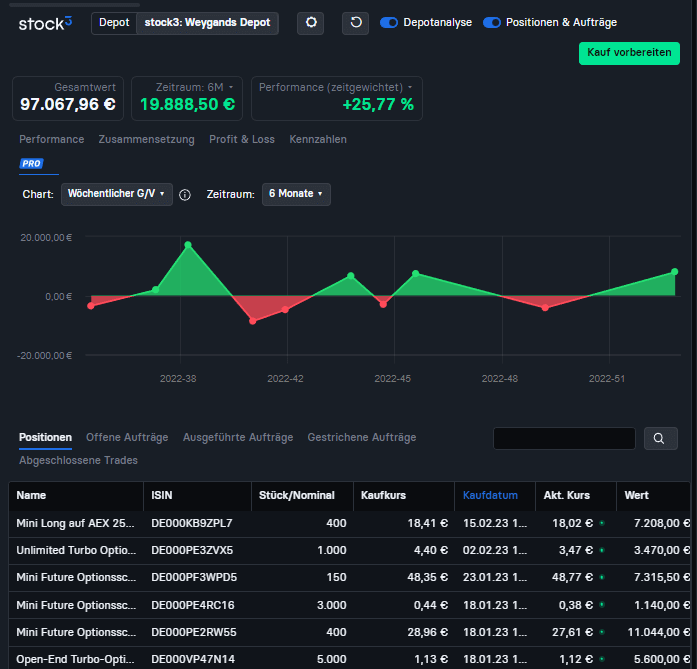697x669 pixels.
Task: Click the +25,77 % performance value
Action: (x=378, y=104)
